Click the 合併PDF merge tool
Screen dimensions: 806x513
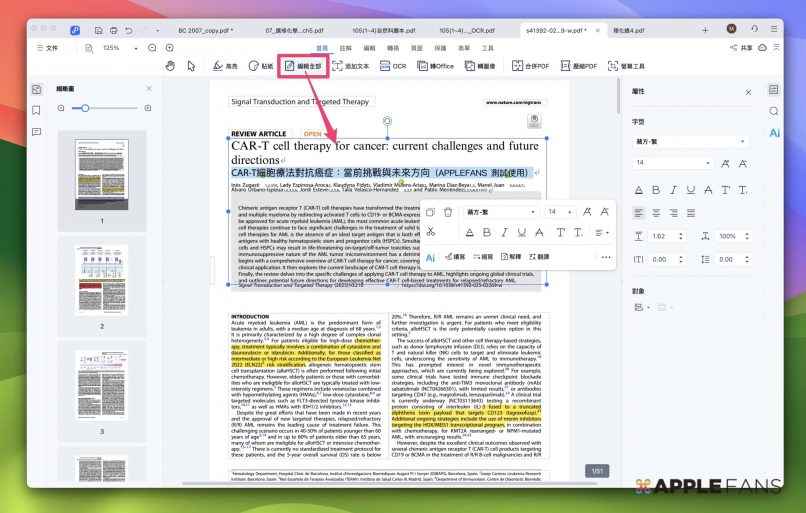(529, 66)
